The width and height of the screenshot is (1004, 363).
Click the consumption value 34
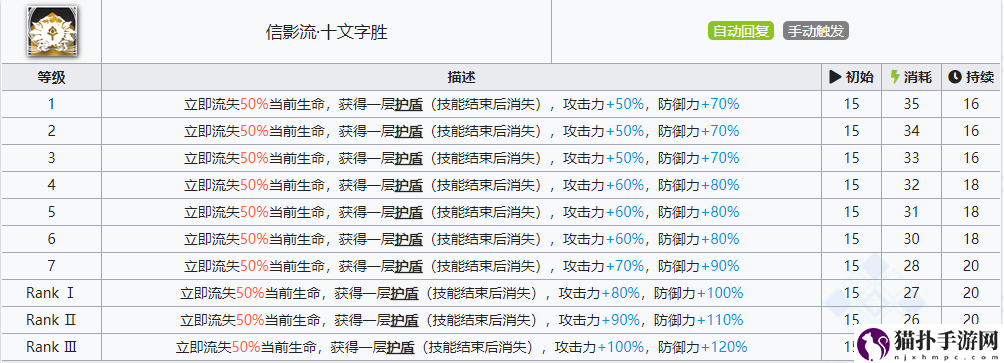point(912,131)
